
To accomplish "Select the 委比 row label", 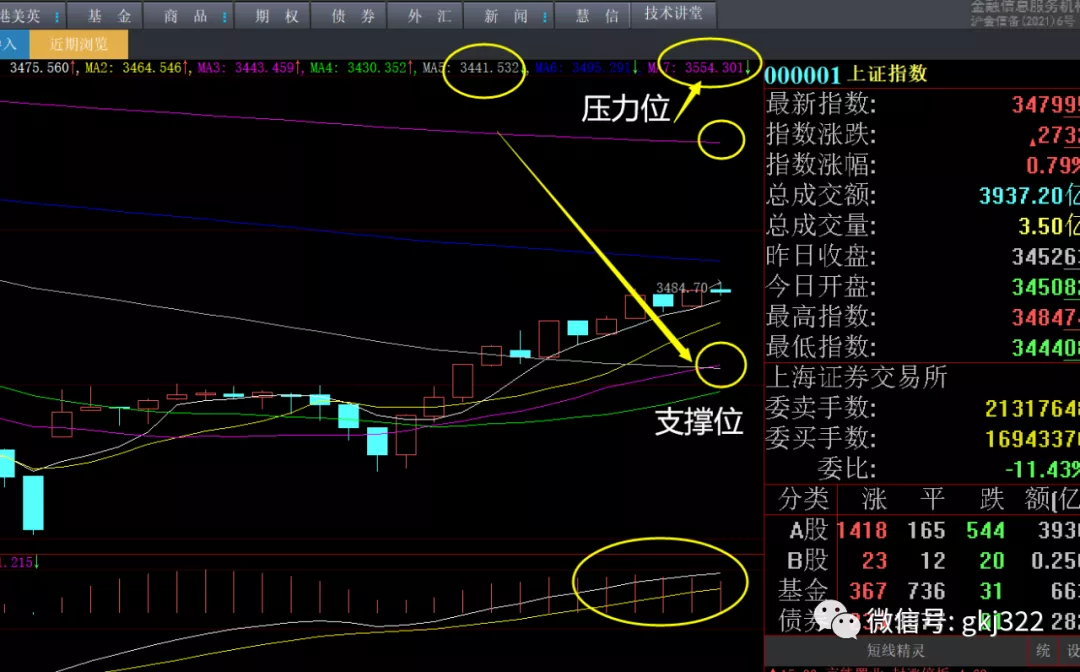I will pyautogui.click(x=847, y=469).
